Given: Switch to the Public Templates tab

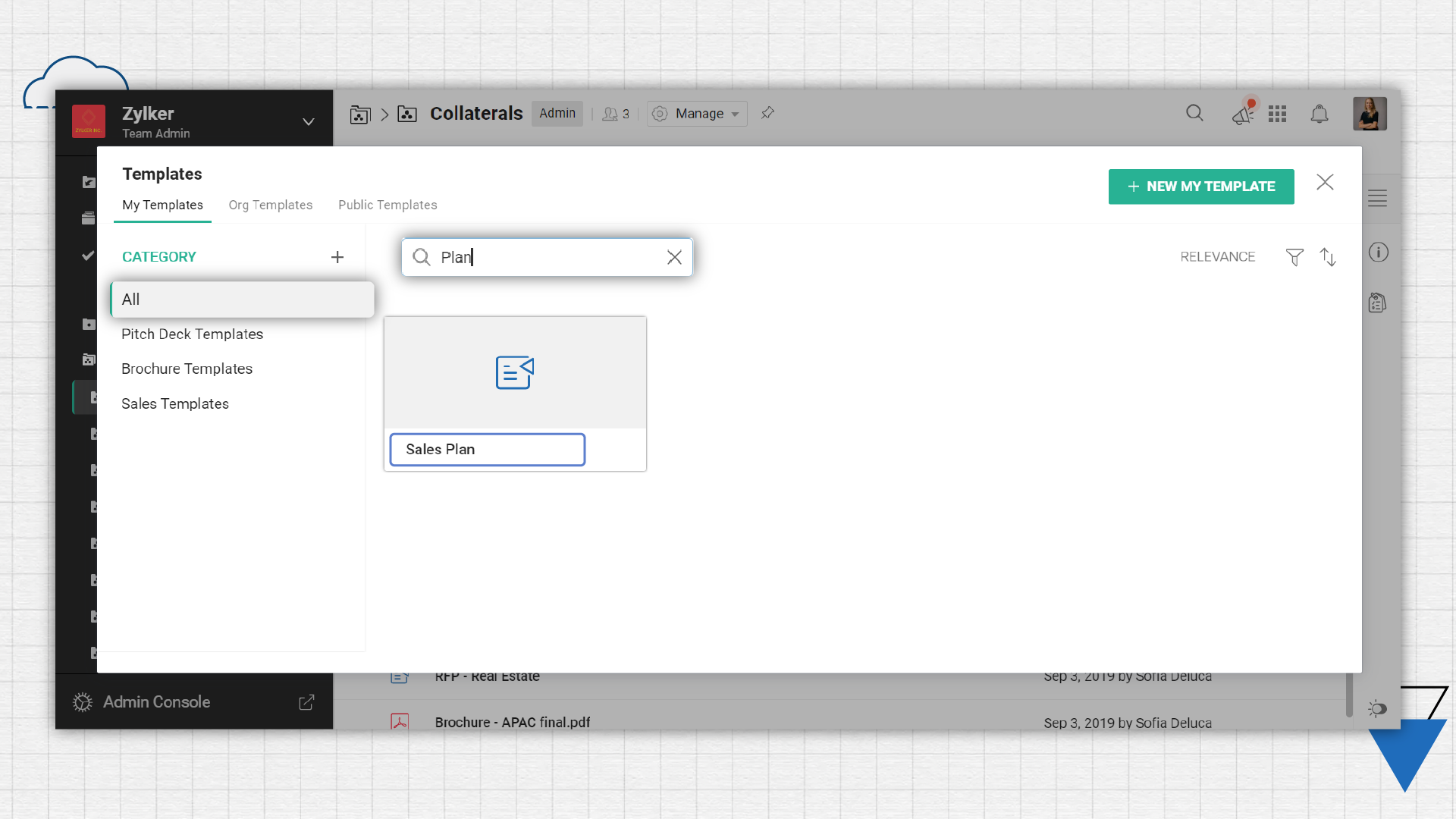Looking at the screenshot, I should [388, 205].
